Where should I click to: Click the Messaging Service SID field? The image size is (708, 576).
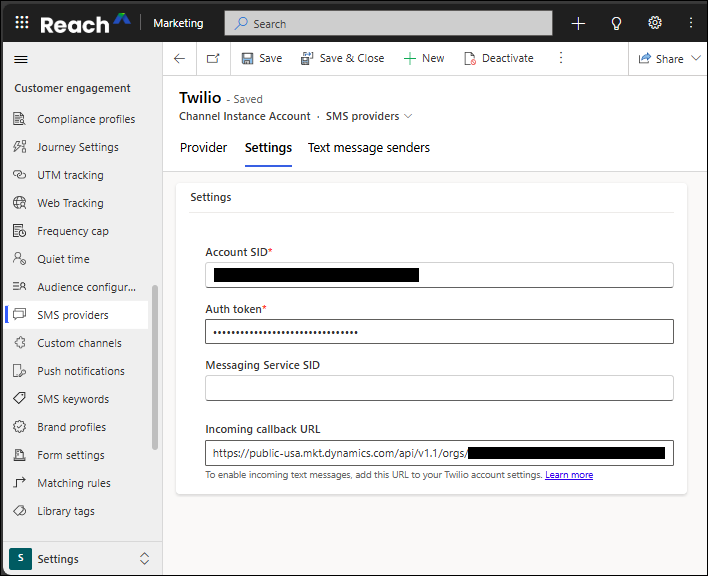coord(439,388)
